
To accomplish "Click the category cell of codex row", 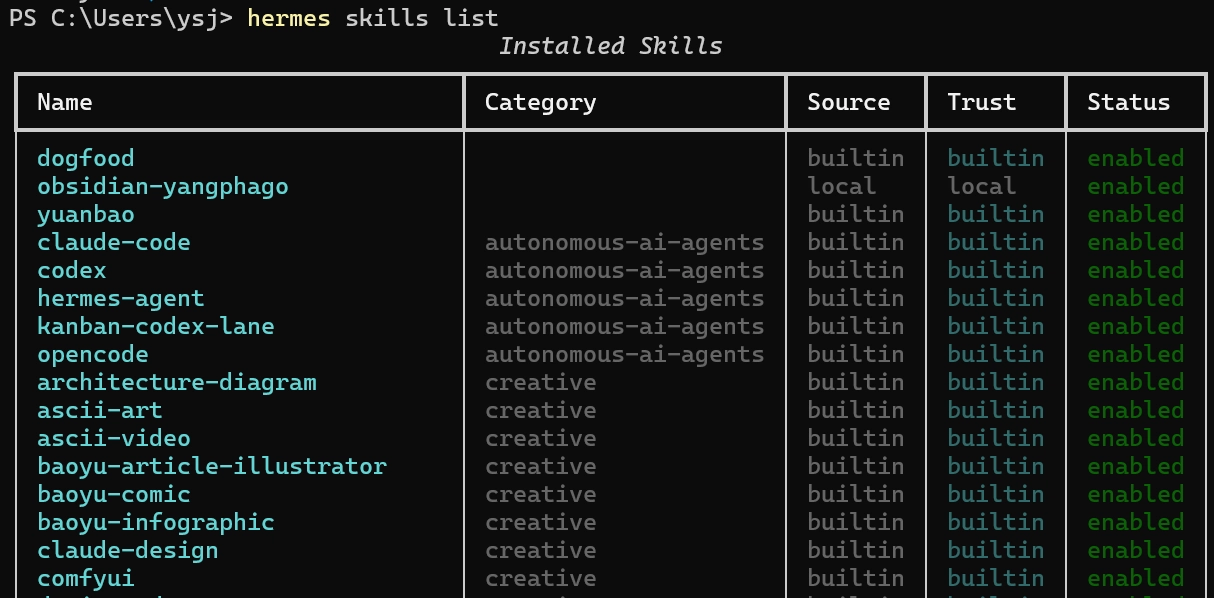I will click(x=625, y=270).
